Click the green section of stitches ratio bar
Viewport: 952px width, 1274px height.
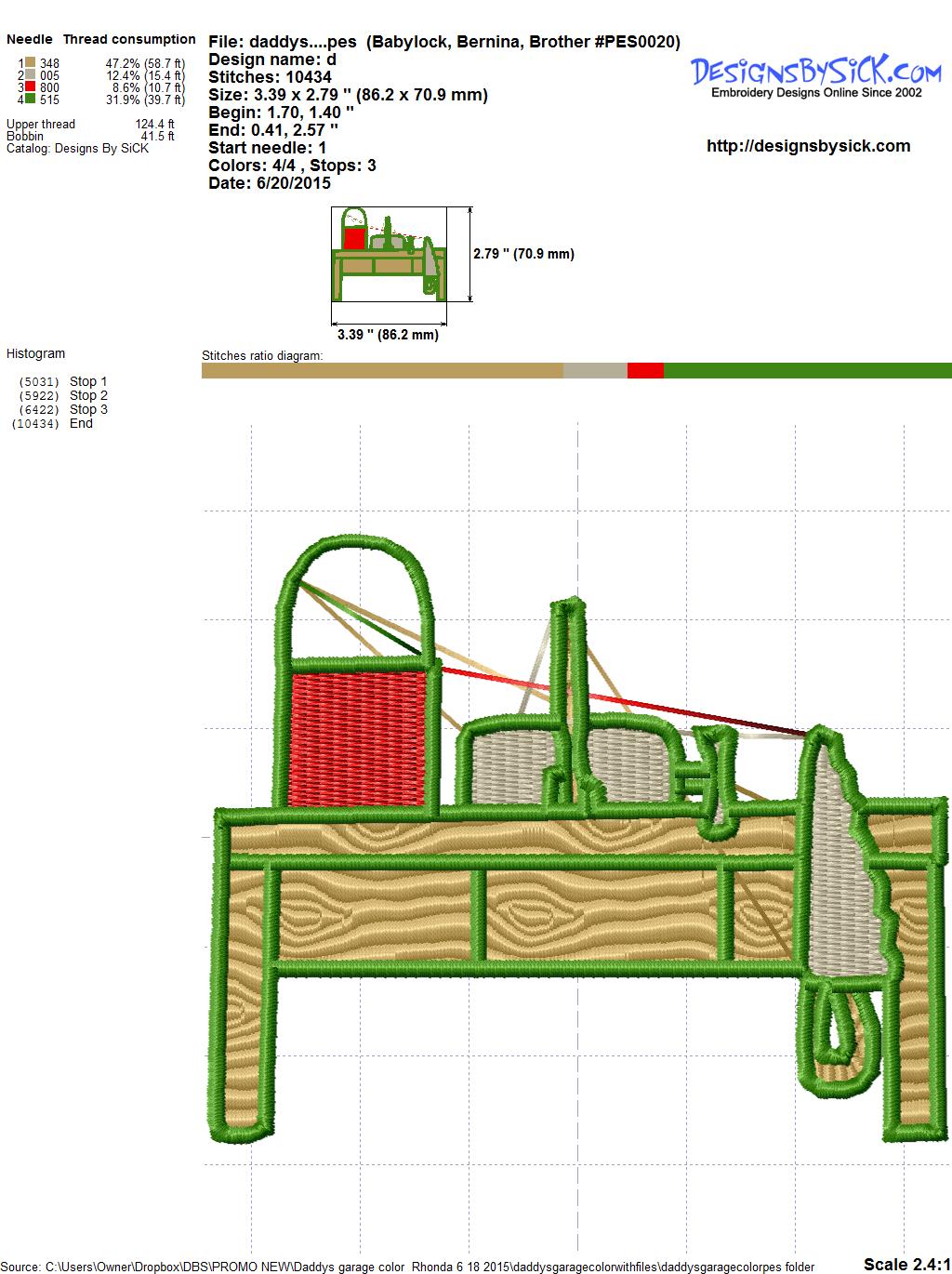pyautogui.click(x=807, y=371)
